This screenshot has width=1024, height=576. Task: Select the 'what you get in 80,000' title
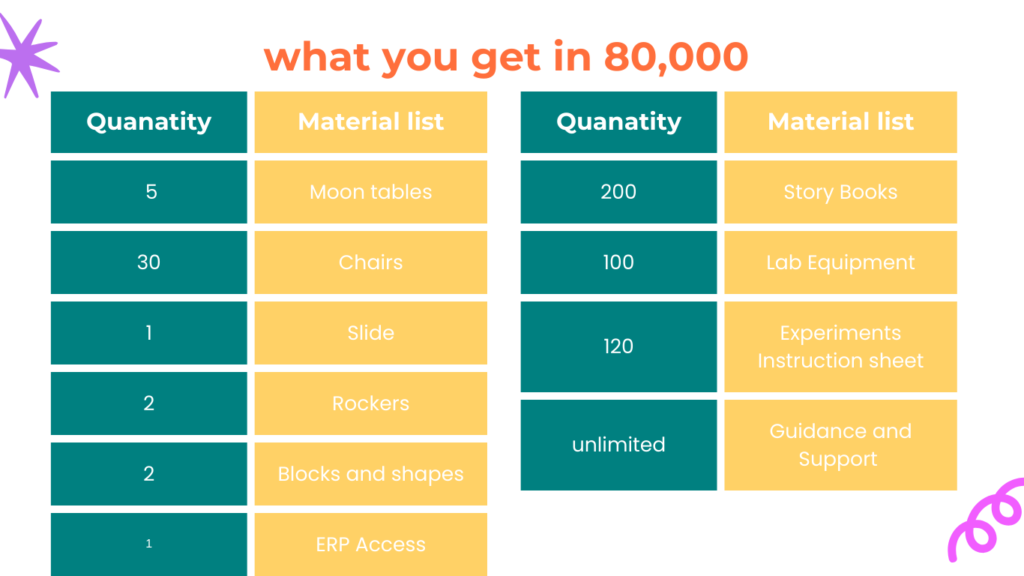click(506, 57)
